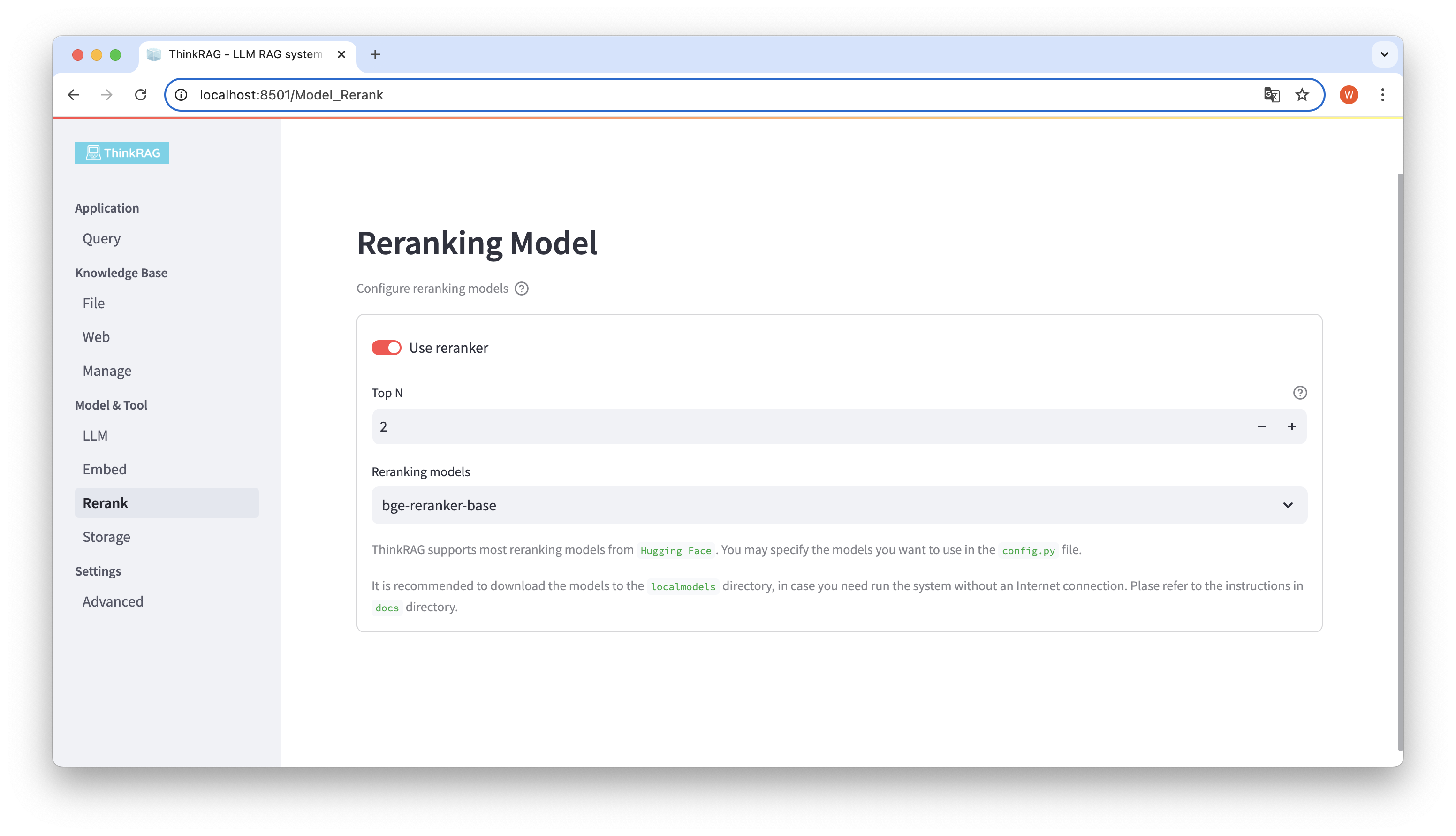The width and height of the screenshot is (1456, 836).
Task: Click the Top N help icon
Action: tap(1299, 393)
